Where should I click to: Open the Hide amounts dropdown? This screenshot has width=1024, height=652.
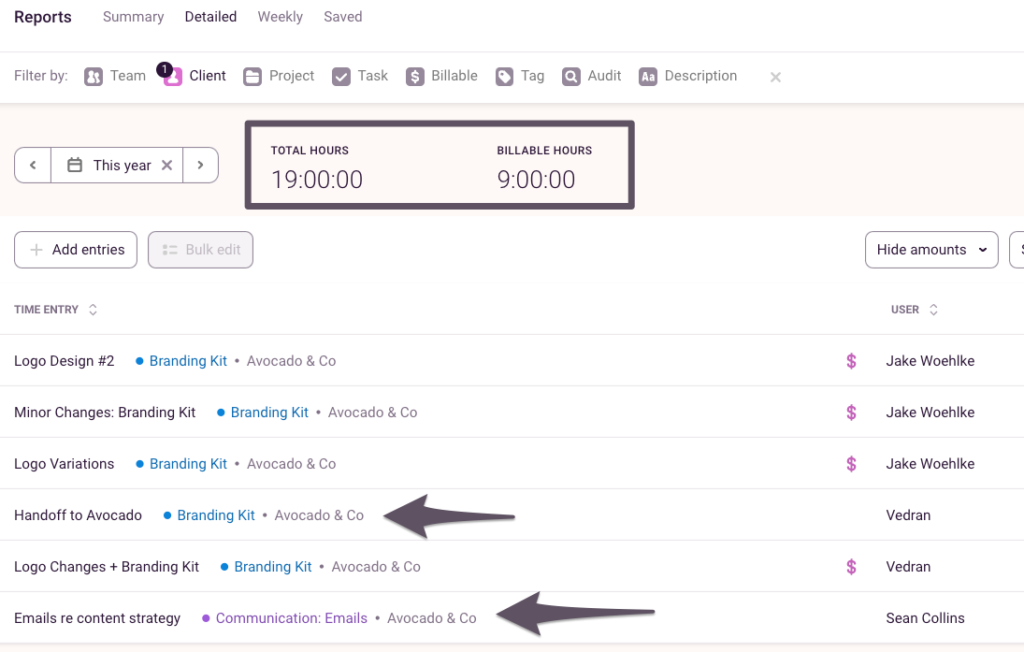pos(930,250)
